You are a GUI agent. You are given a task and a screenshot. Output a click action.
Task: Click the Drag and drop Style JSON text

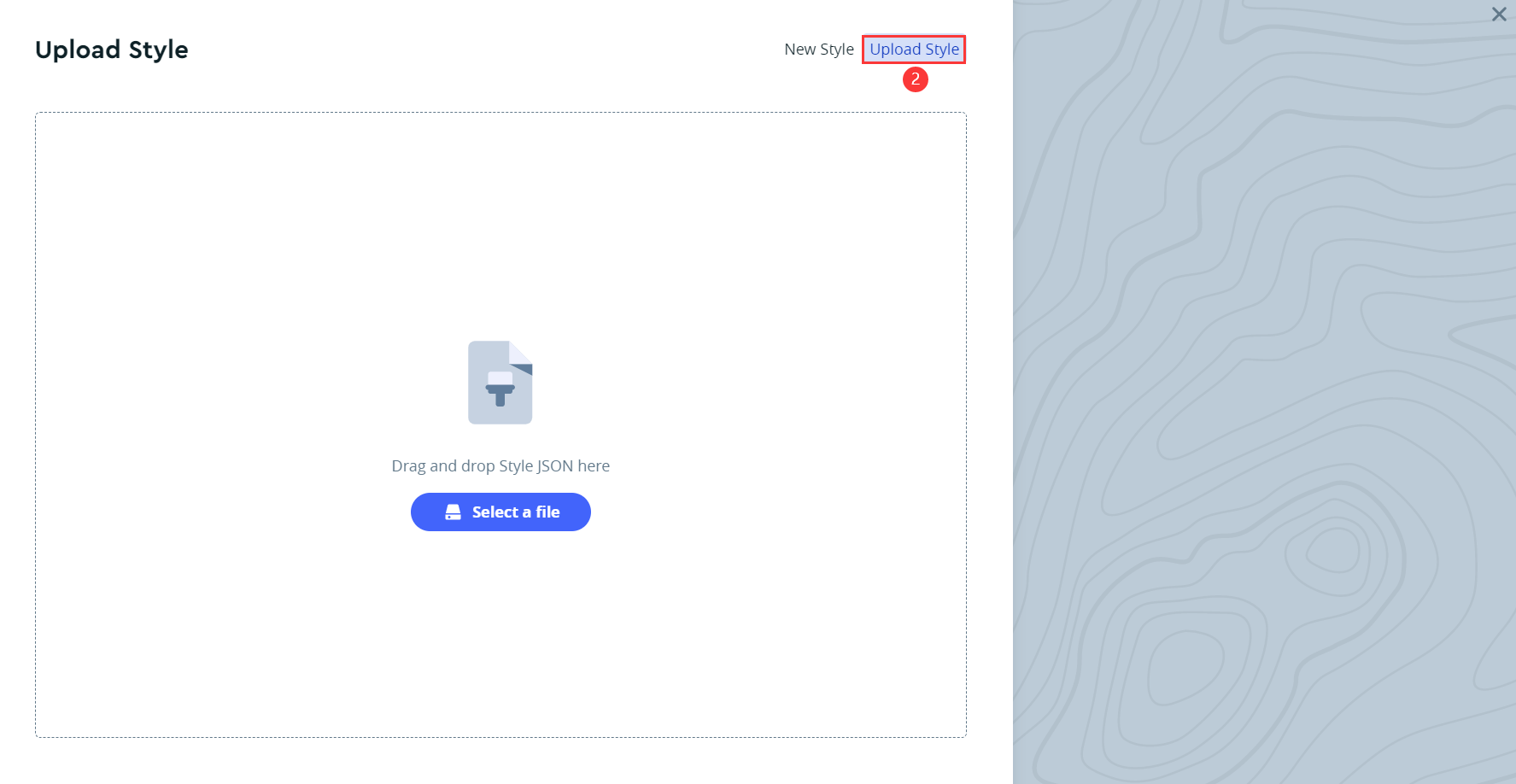[x=500, y=465]
